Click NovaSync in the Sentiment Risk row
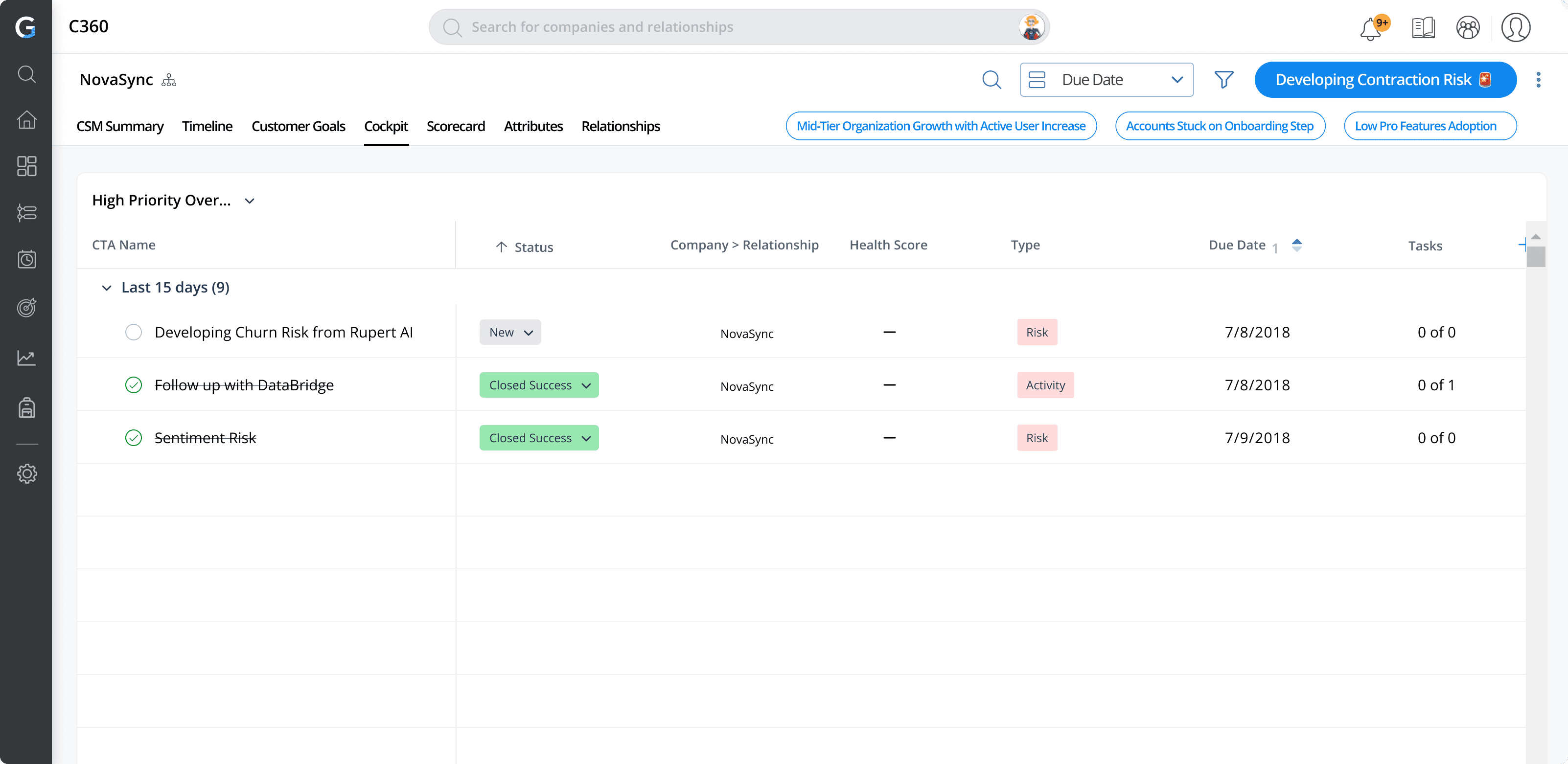The width and height of the screenshot is (1568, 764). click(x=747, y=439)
